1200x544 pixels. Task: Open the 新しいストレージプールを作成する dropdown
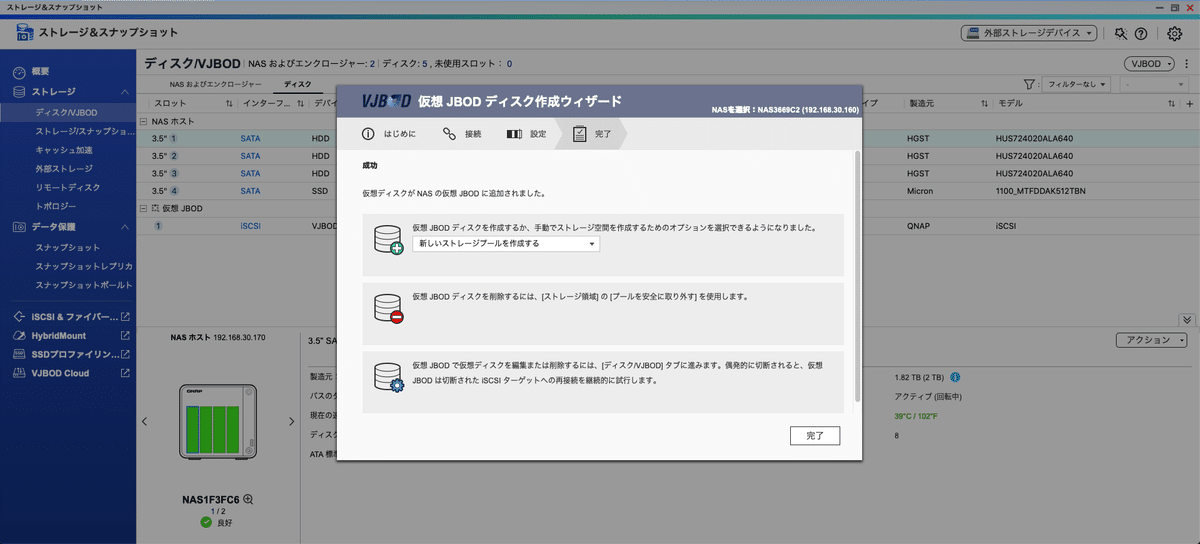click(506, 243)
